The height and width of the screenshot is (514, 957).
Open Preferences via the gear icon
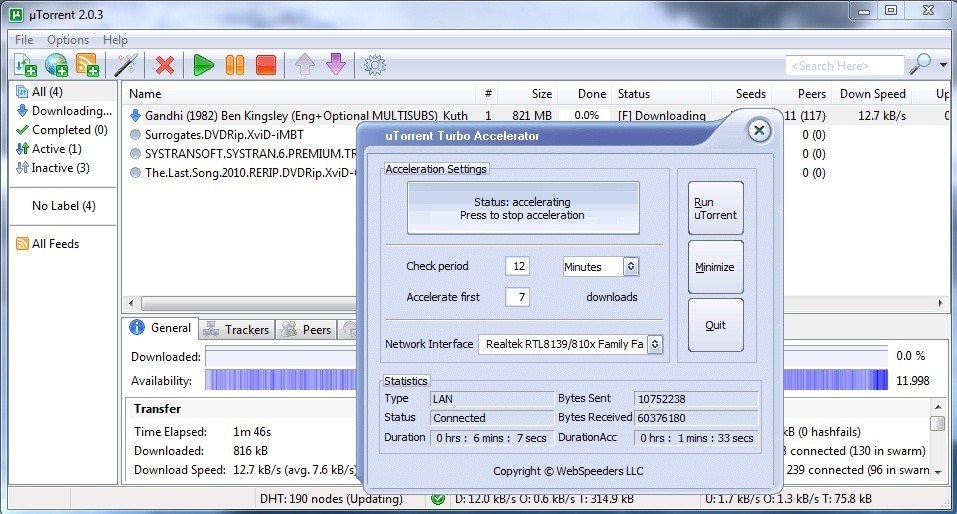[x=375, y=65]
